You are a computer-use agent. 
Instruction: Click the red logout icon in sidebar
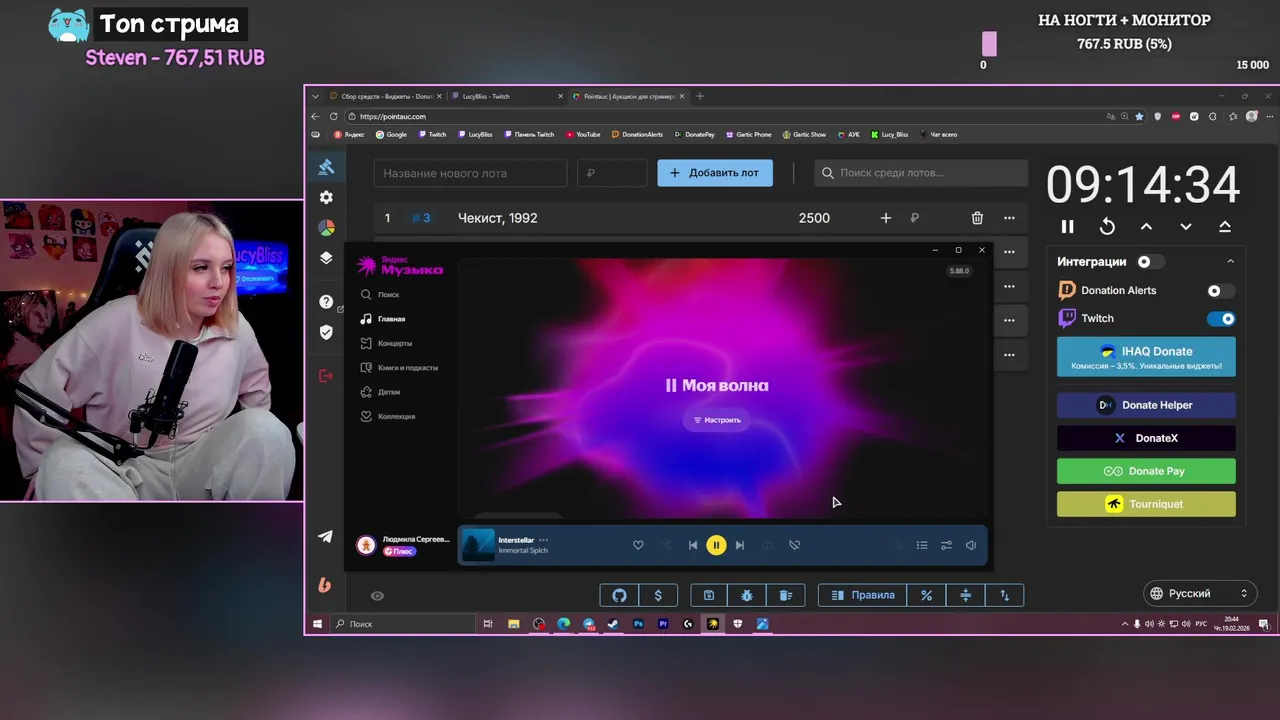[x=326, y=376]
